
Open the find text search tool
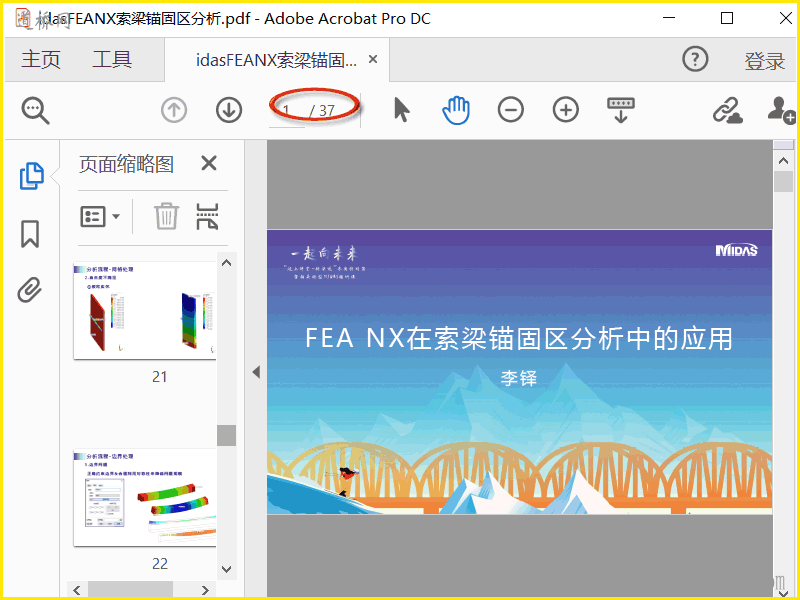click(x=35, y=110)
